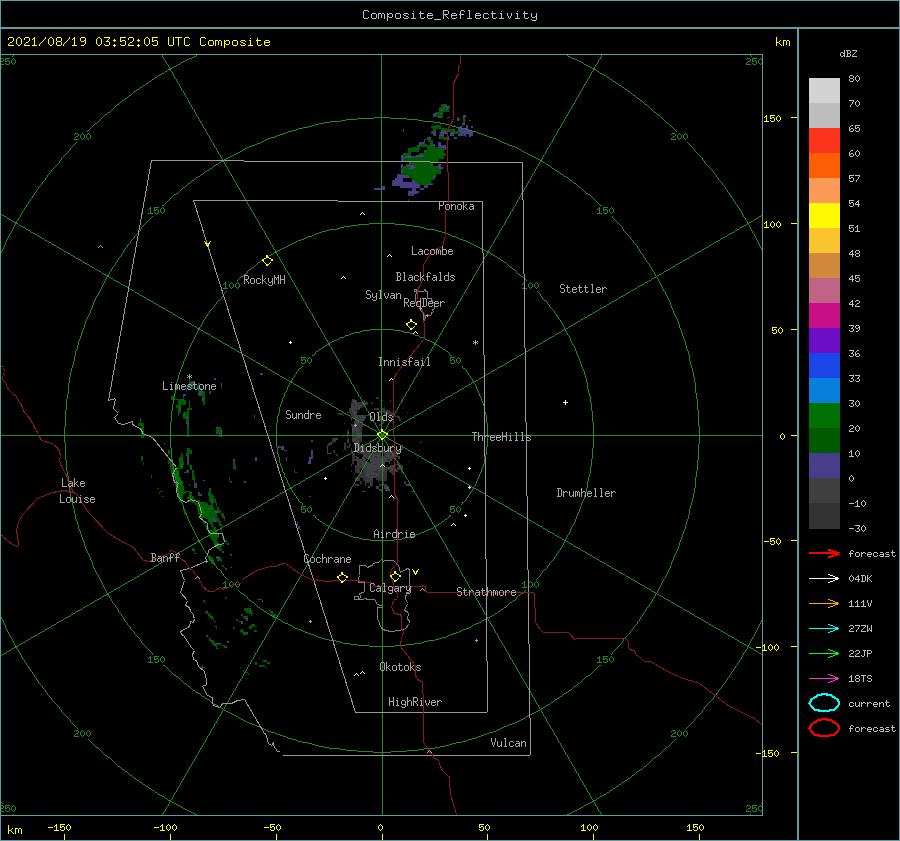Image resolution: width=900 pixels, height=841 pixels.
Task: Click the Airdrie label
Action: pos(394,534)
